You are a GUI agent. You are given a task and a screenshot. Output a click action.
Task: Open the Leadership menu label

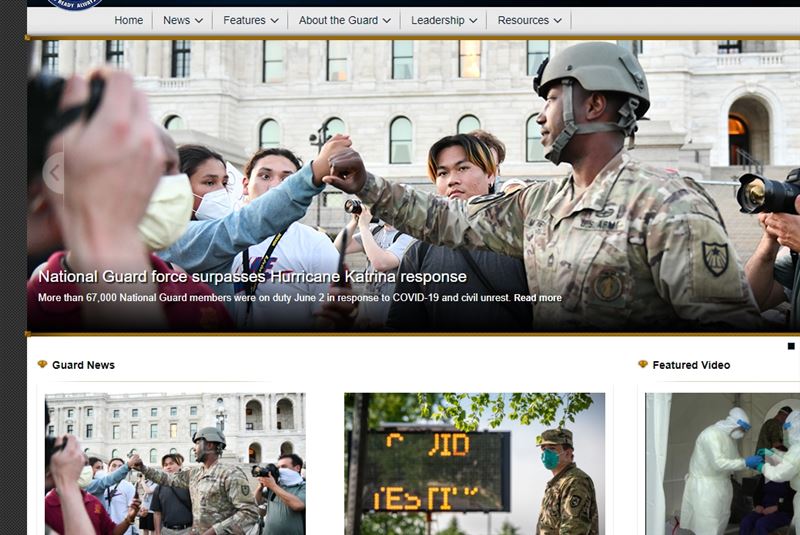pos(438,20)
